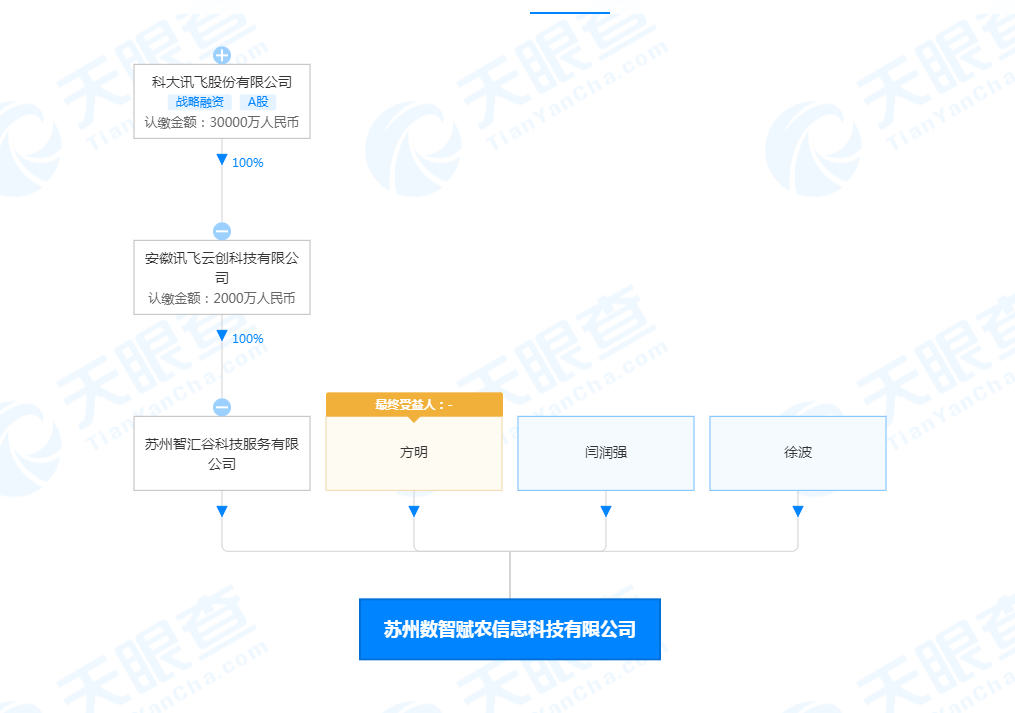The width and height of the screenshot is (1015, 713).
Task: Select shareholder 闫润强 card
Action: (x=606, y=453)
